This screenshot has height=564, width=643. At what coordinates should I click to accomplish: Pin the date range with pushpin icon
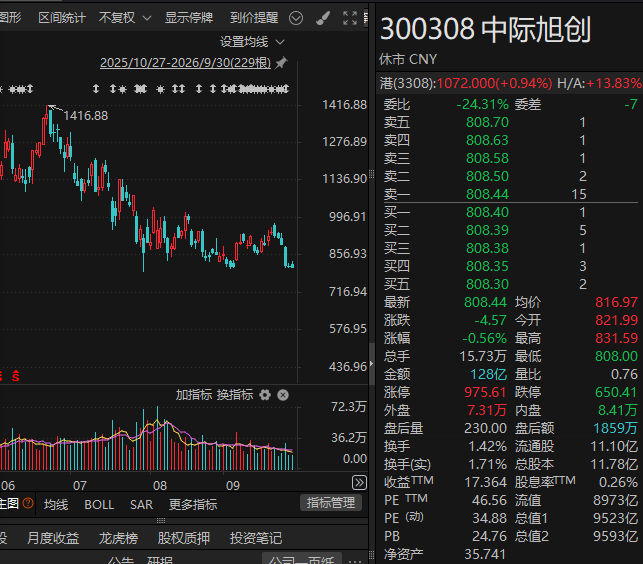(281, 63)
